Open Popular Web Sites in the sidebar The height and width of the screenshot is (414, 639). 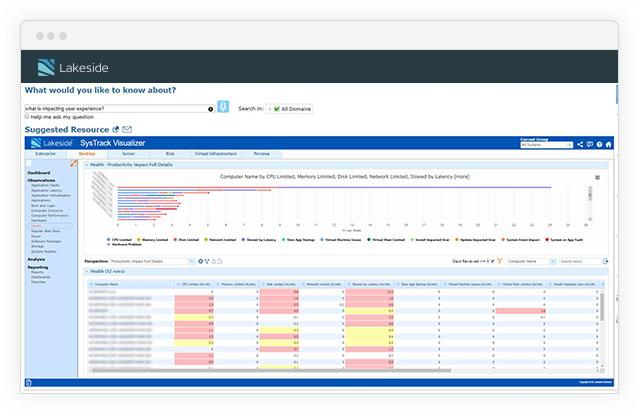click(46, 231)
